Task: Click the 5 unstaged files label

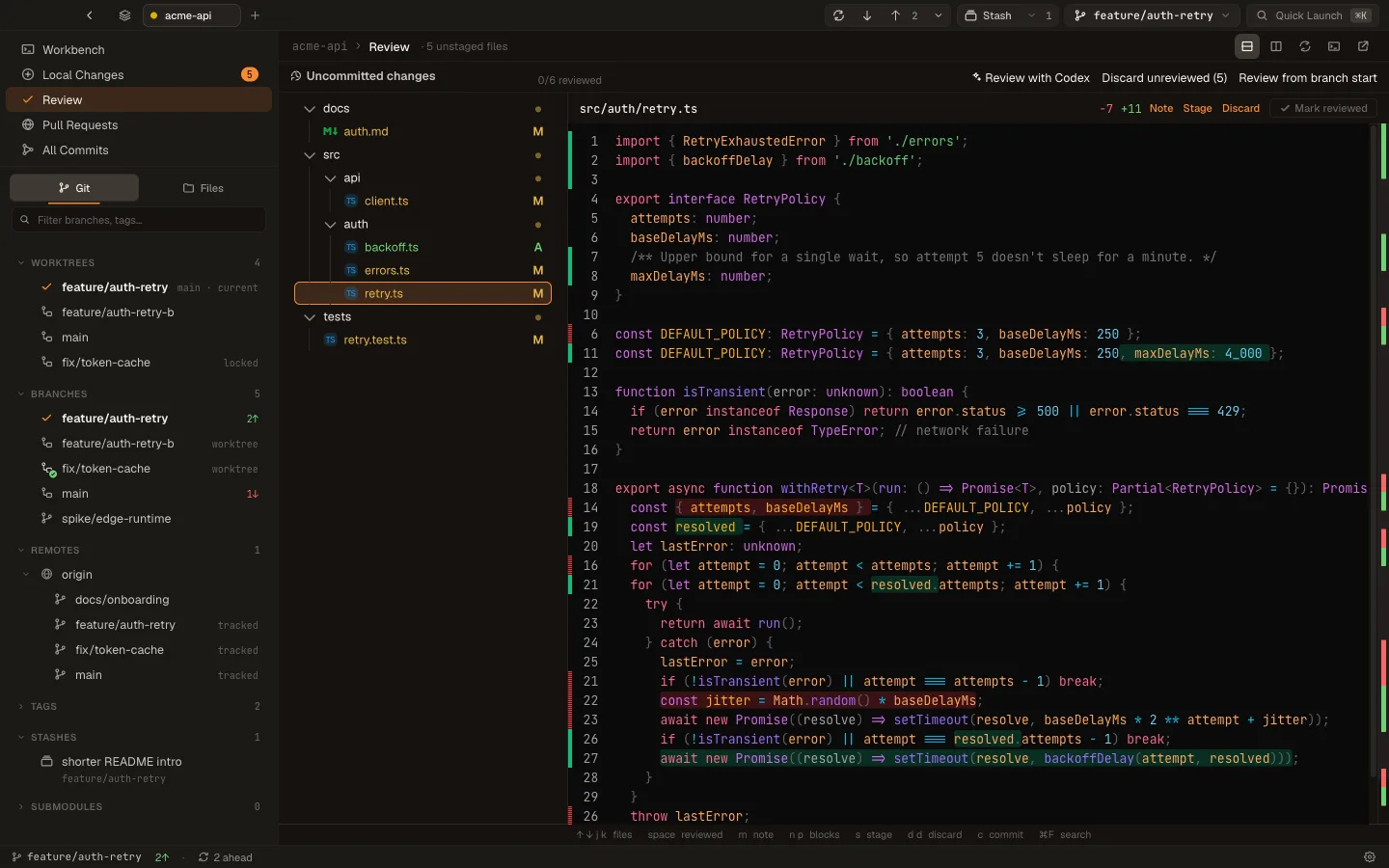Action: coord(467,46)
